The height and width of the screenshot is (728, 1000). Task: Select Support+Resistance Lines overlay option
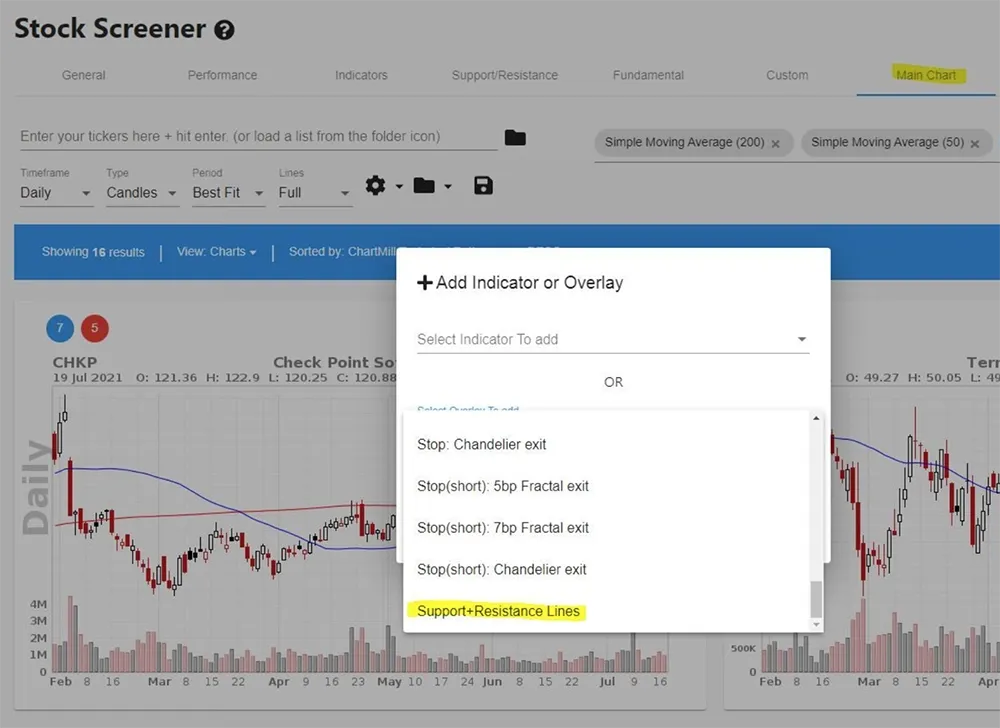[498, 611]
